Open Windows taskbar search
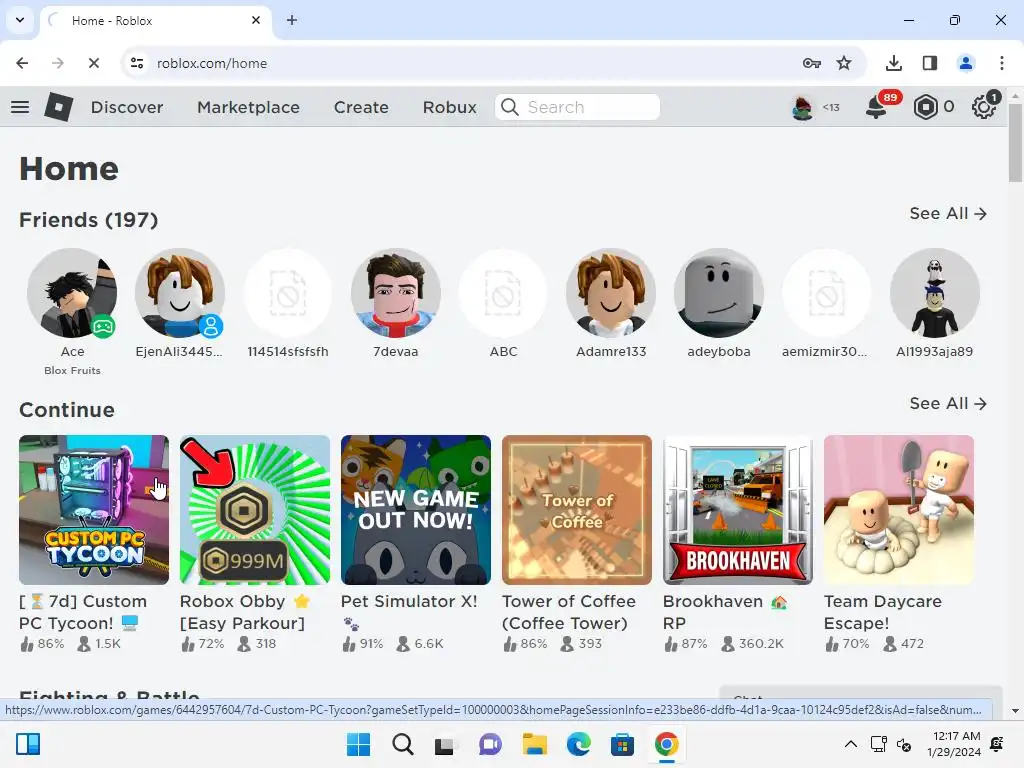This screenshot has height=768, width=1024. pos(402,744)
